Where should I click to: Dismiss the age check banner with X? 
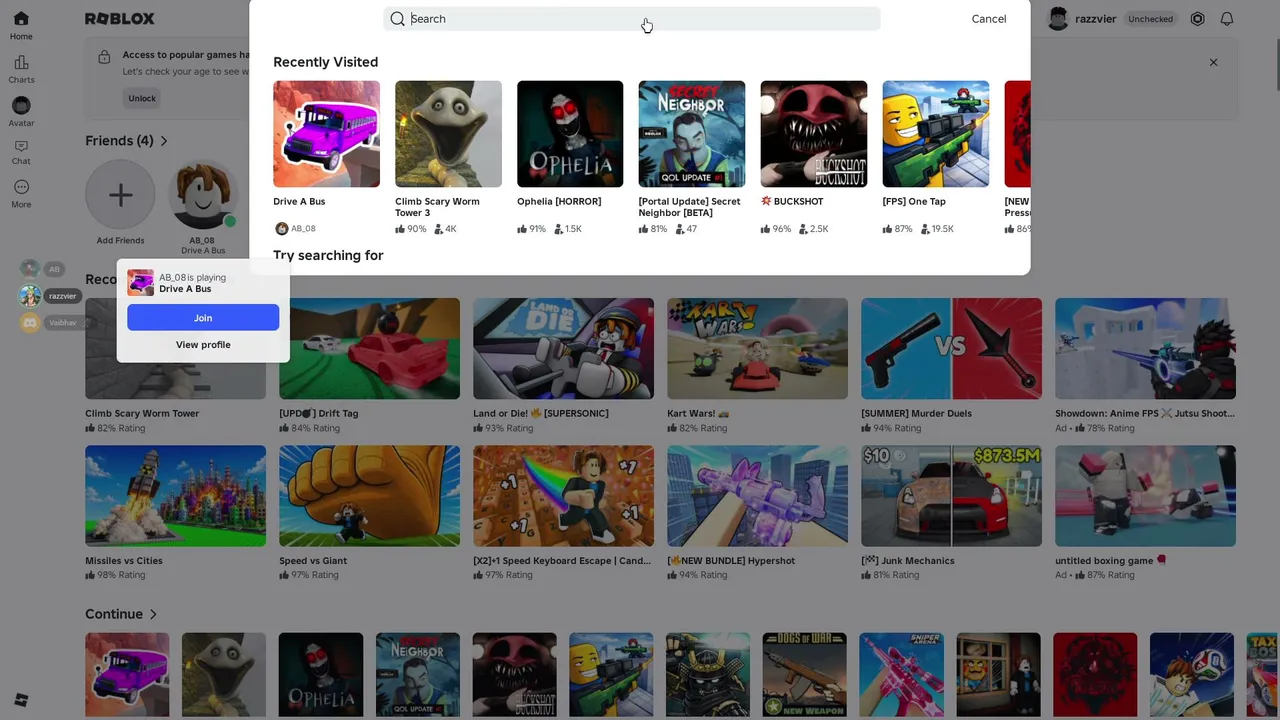pos(1213,62)
